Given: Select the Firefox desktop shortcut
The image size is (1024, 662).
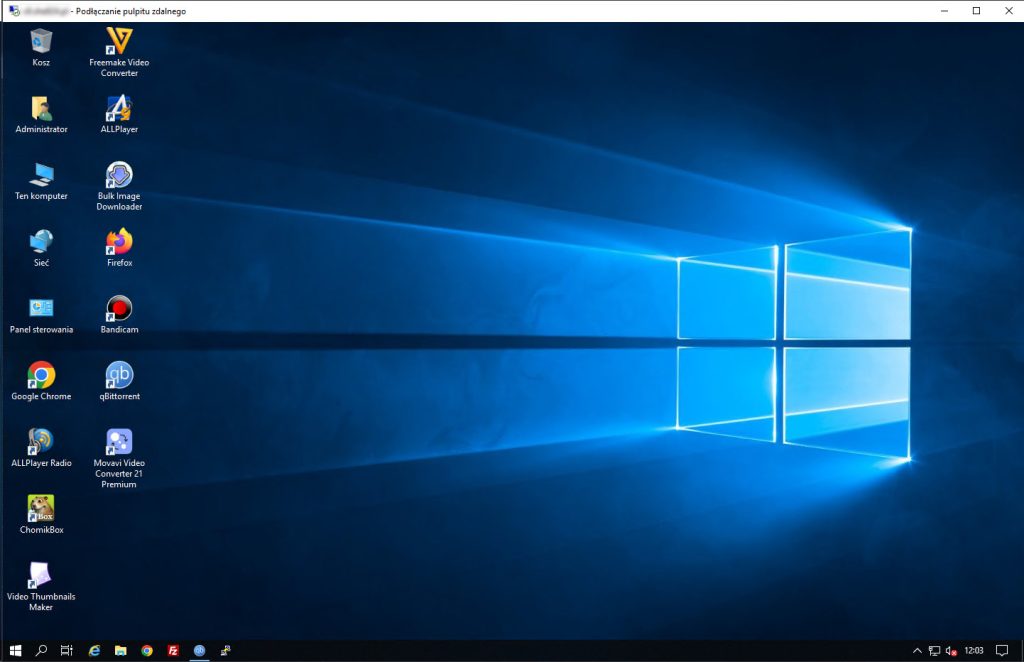Looking at the screenshot, I should click(119, 242).
